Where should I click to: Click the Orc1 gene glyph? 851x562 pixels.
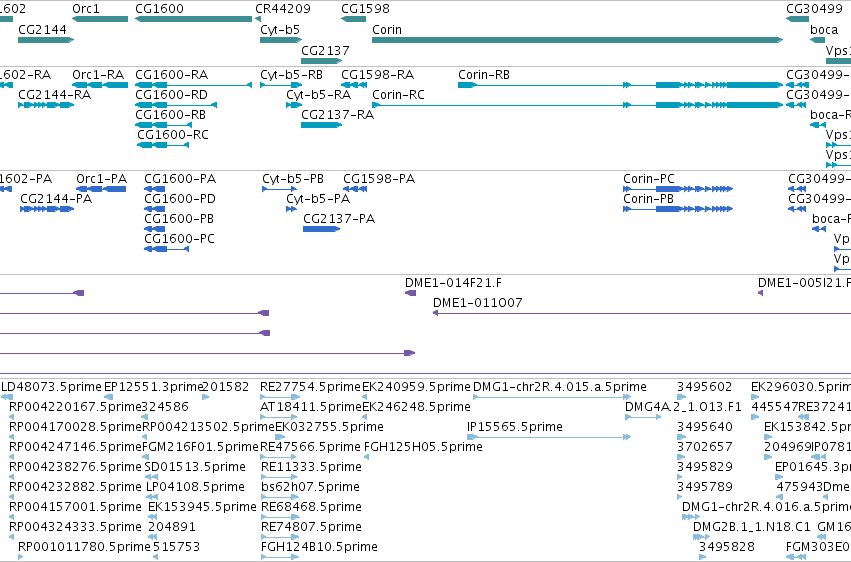pos(100,19)
